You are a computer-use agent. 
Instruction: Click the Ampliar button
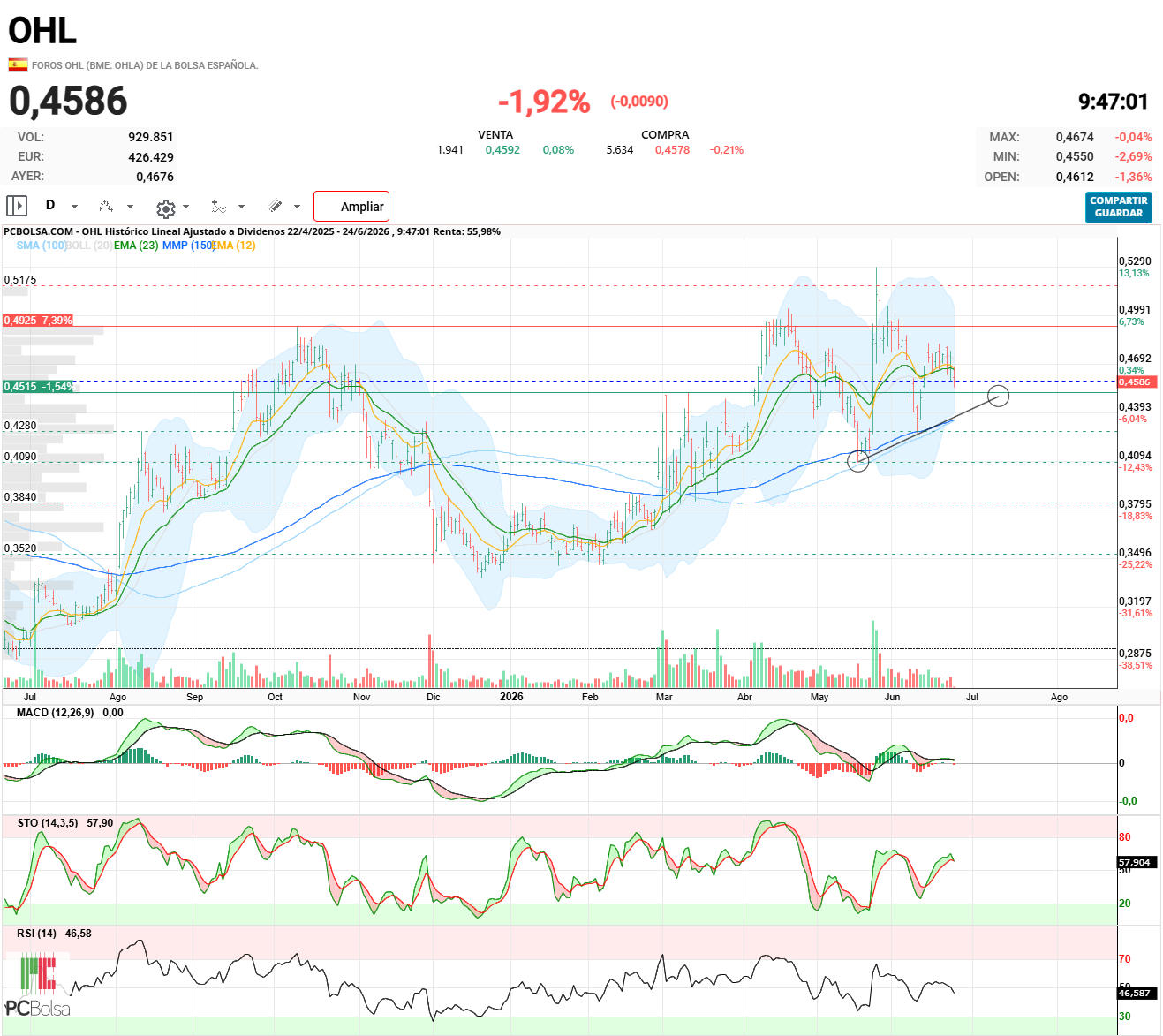[x=351, y=207]
